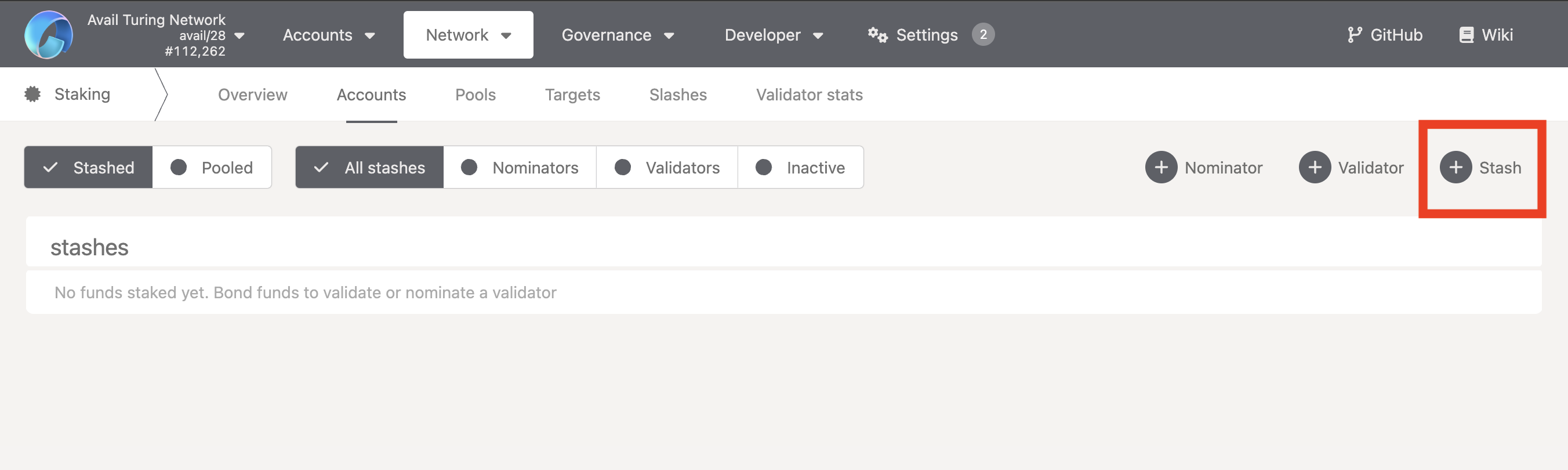This screenshot has height=470, width=1568.
Task: Click the Wiki book icon
Action: [1466, 35]
